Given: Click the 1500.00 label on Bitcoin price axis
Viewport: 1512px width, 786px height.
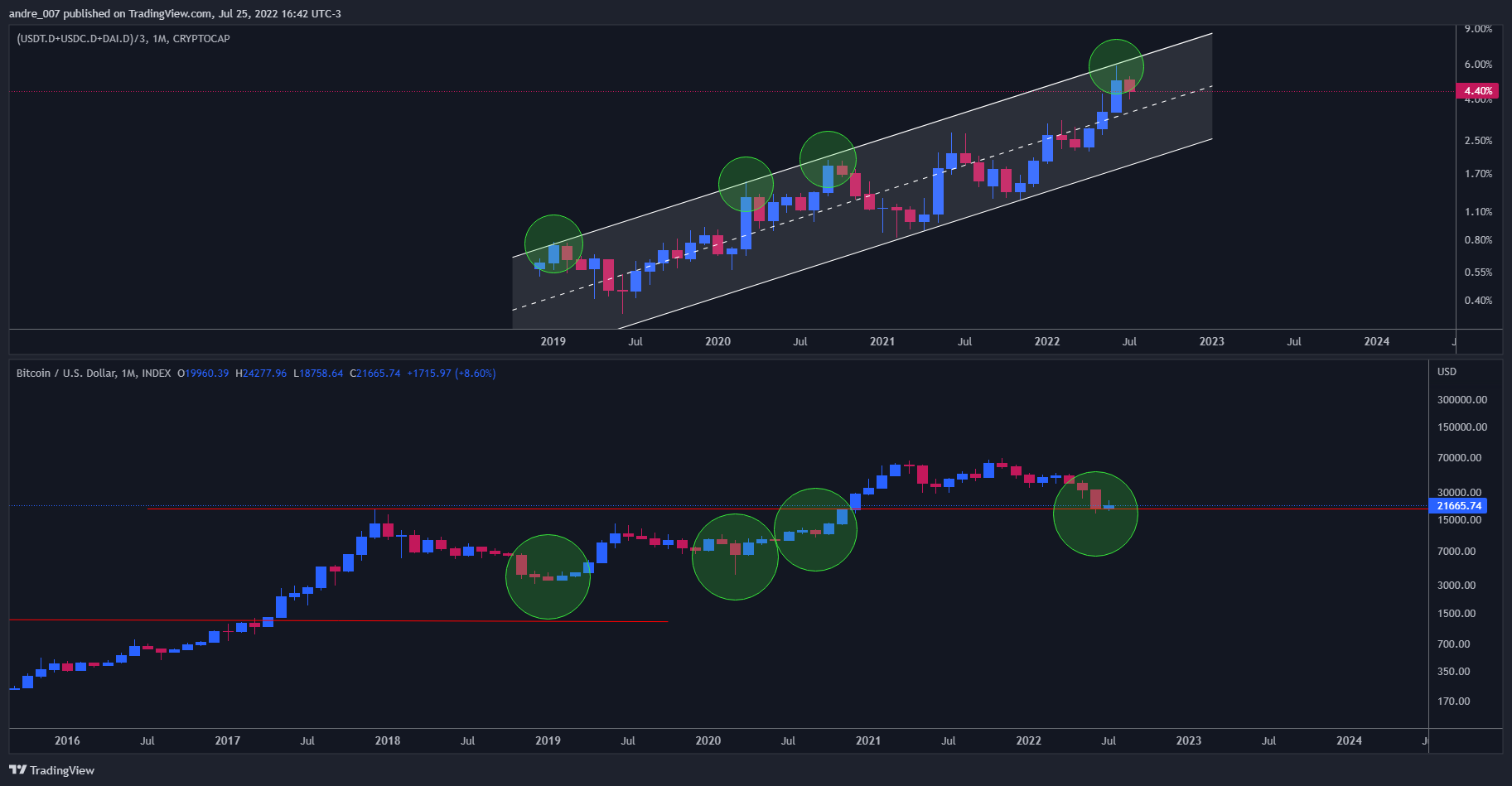Looking at the screenshot, I should [x=1456, y=613].
